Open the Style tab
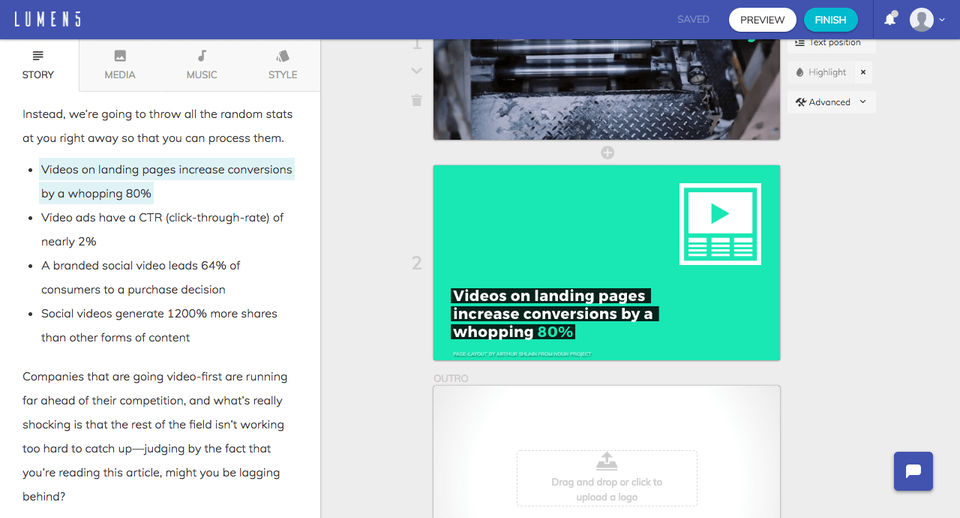This screenshot has height=518, width=960. point(282,65)
